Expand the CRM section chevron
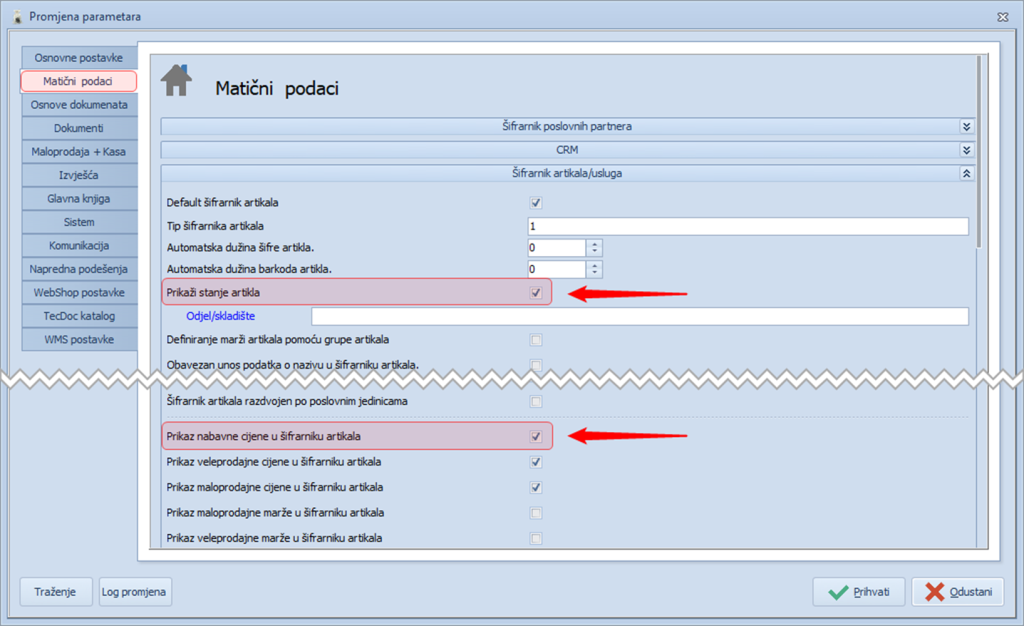This screenshot has width=1024, height=626. [x=966, y=150]
